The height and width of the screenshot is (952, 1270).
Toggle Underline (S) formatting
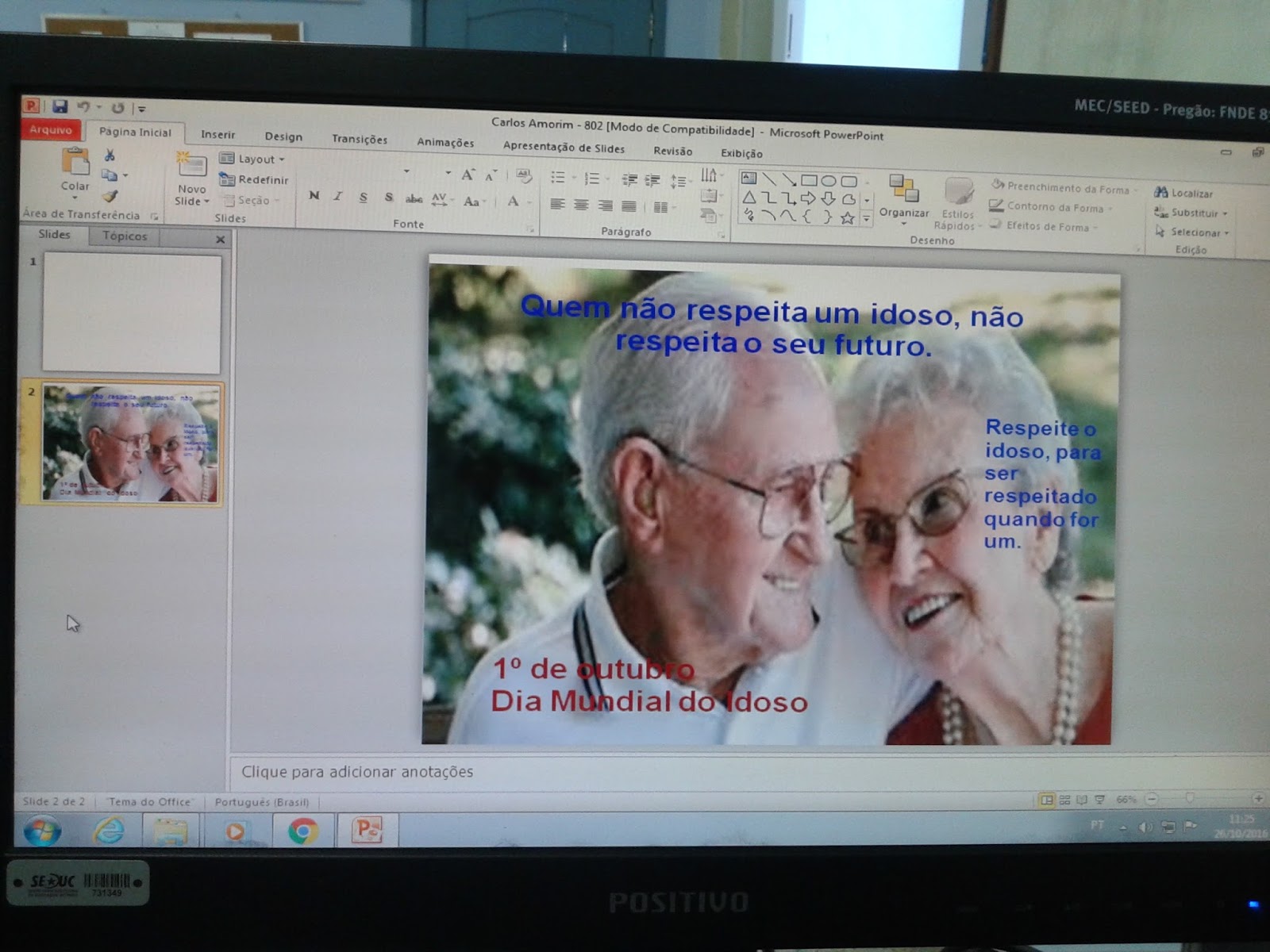363,197
